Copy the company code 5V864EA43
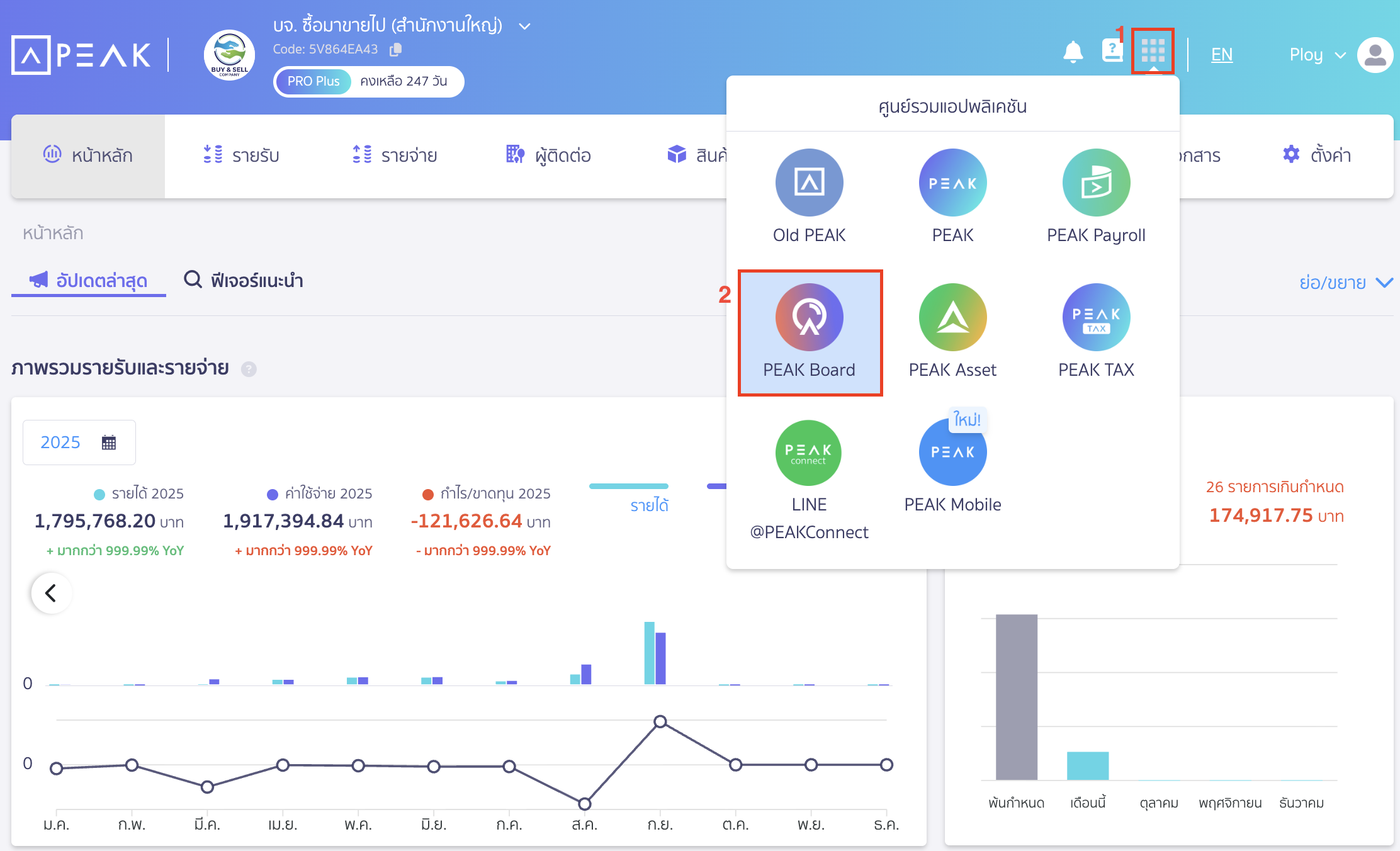 [x=395, y=49]
